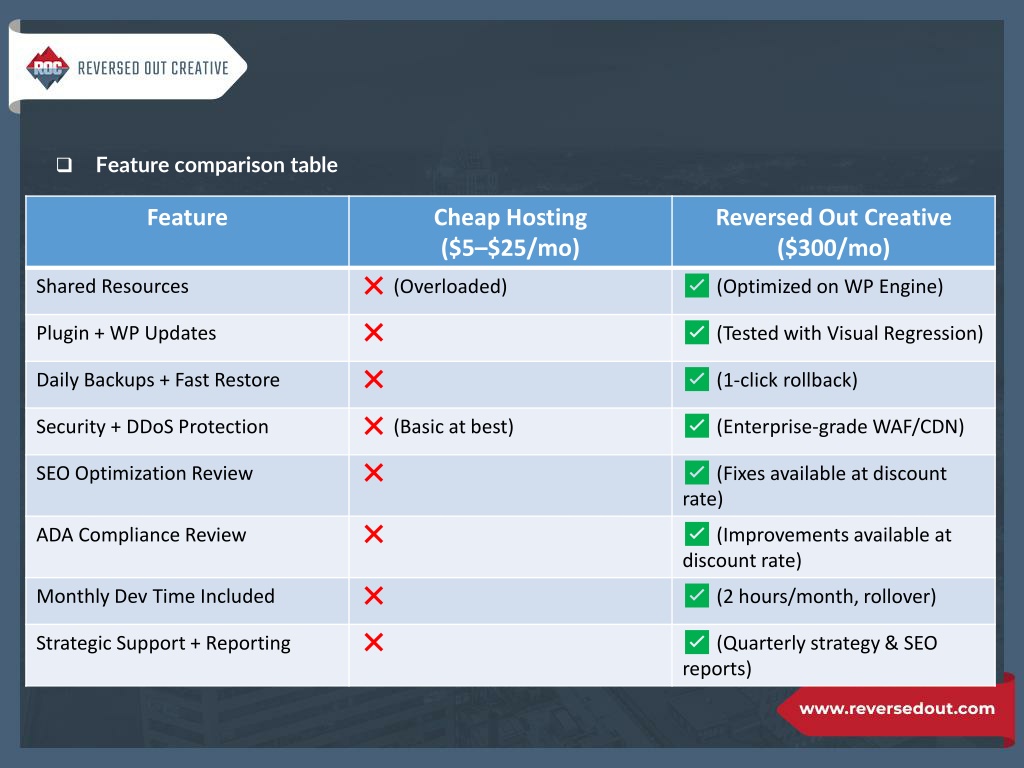Click green checkmark beside Improvements available

(697, 534)
